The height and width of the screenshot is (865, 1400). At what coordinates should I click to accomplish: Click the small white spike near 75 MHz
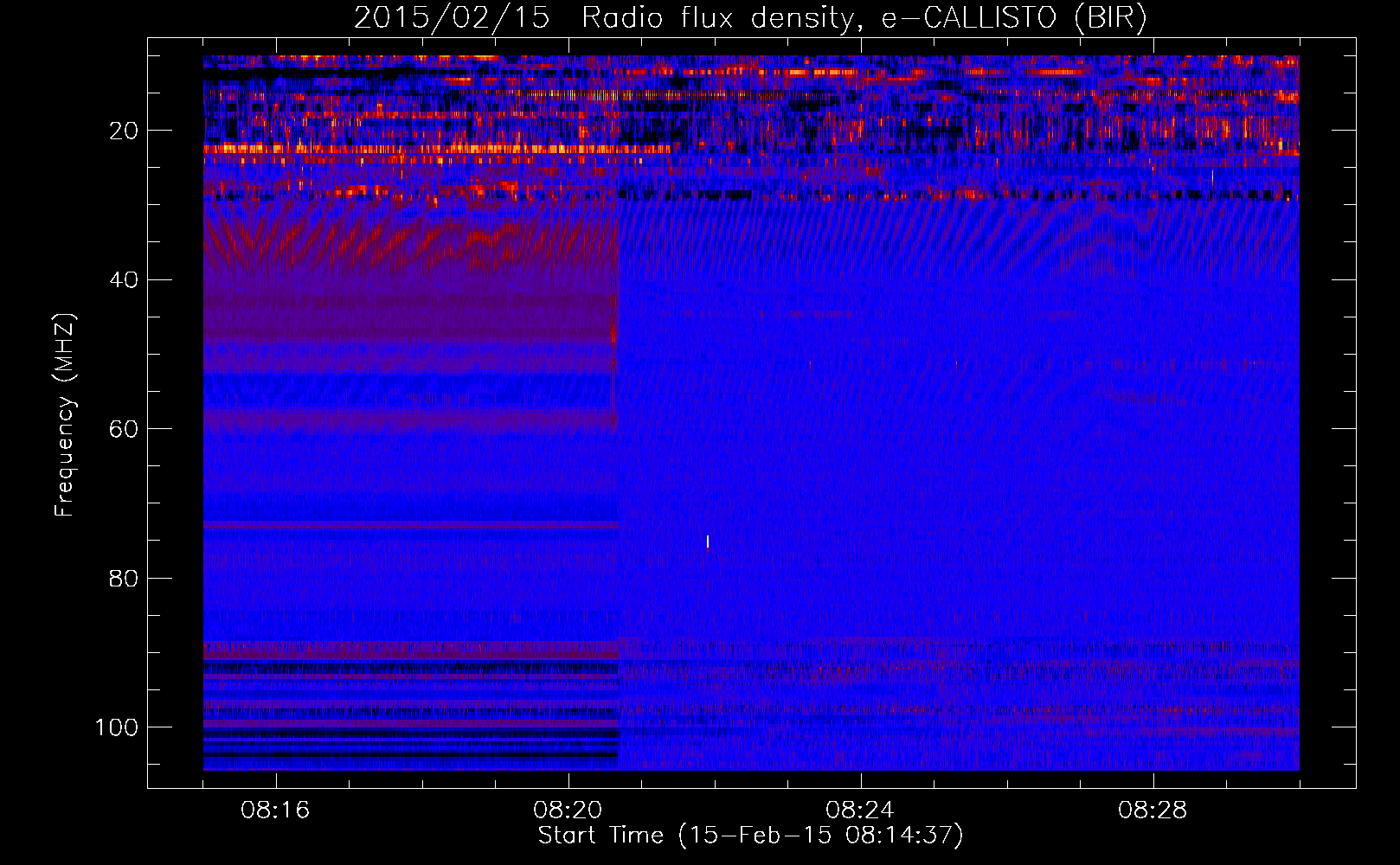pyautogui.click(x=708, y=542)
